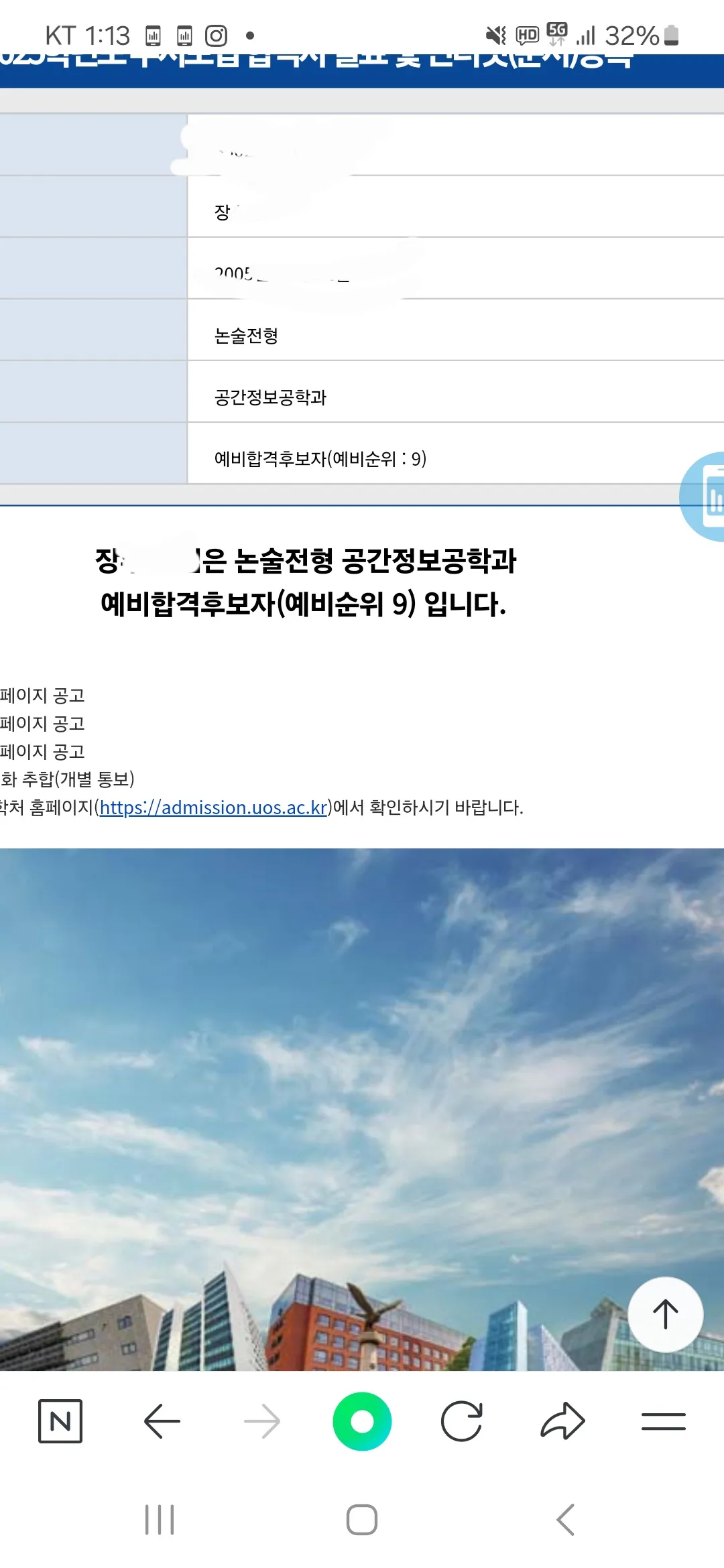The width and height of the screenshot is (724, 1568).
Task: Share the page with the share arrow
Action: [x=562, y=1421]
